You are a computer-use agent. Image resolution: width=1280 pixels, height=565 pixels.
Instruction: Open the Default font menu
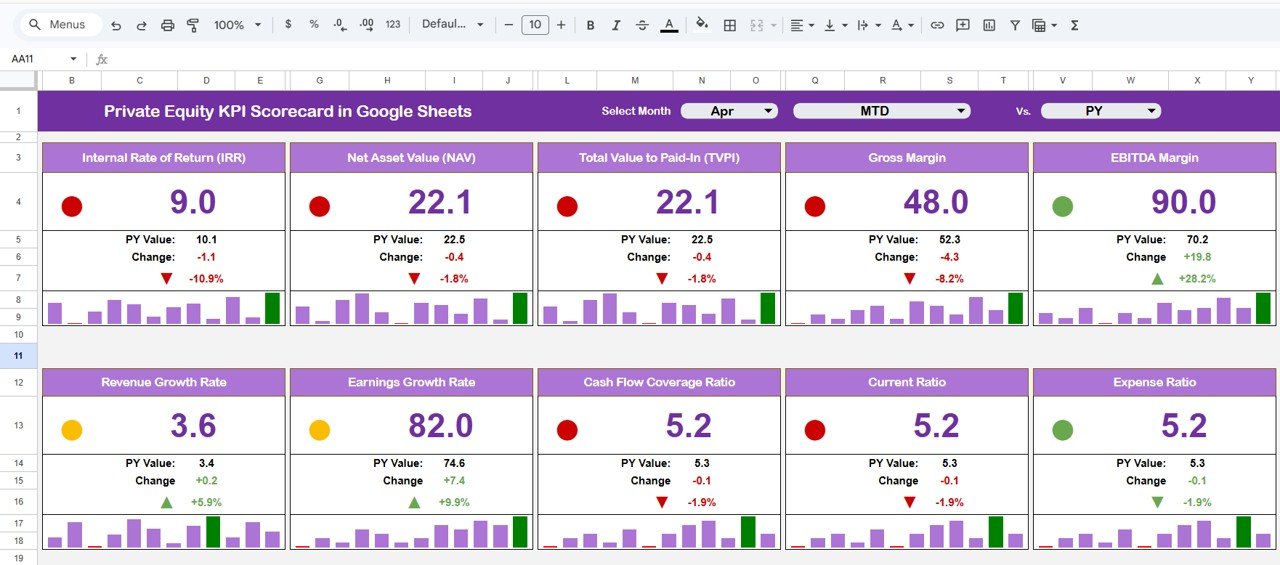453,25
